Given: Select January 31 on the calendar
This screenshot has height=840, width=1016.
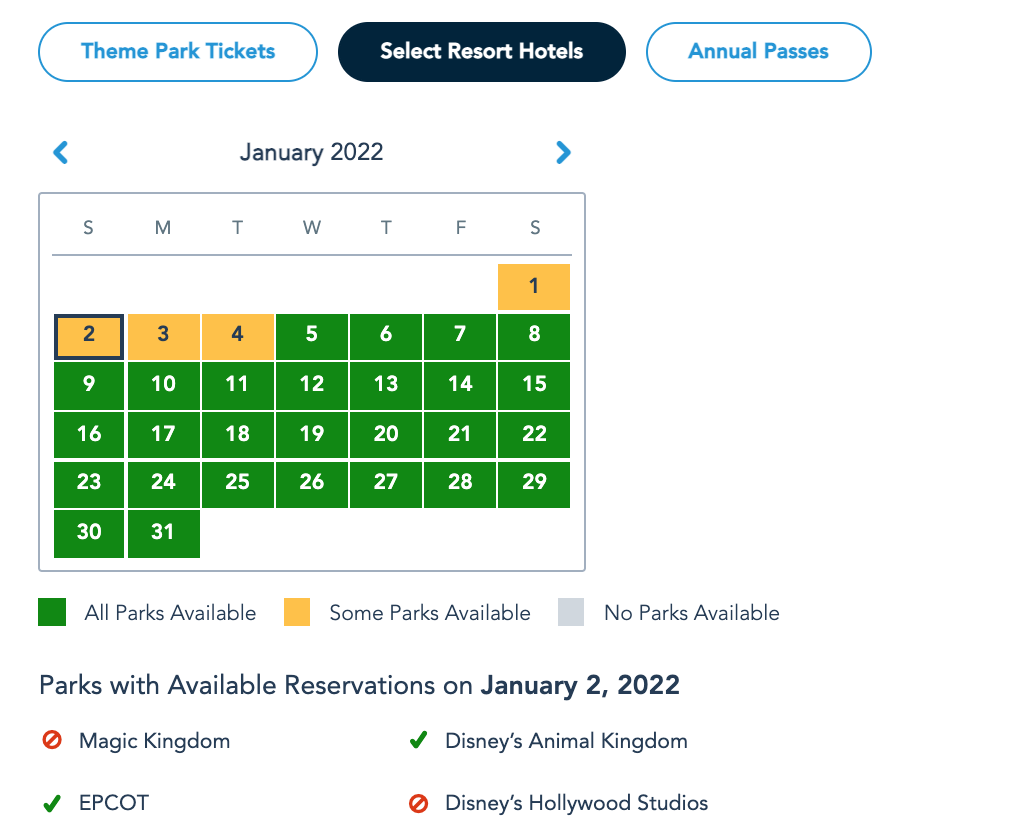Looking at the screenshot, I should coord(163,533).
